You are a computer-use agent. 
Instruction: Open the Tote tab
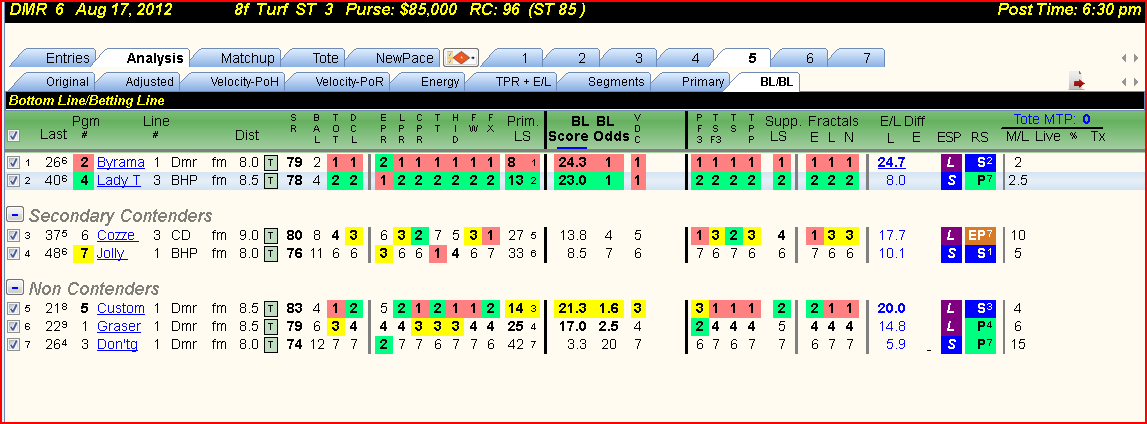click(x=326, y=58)
